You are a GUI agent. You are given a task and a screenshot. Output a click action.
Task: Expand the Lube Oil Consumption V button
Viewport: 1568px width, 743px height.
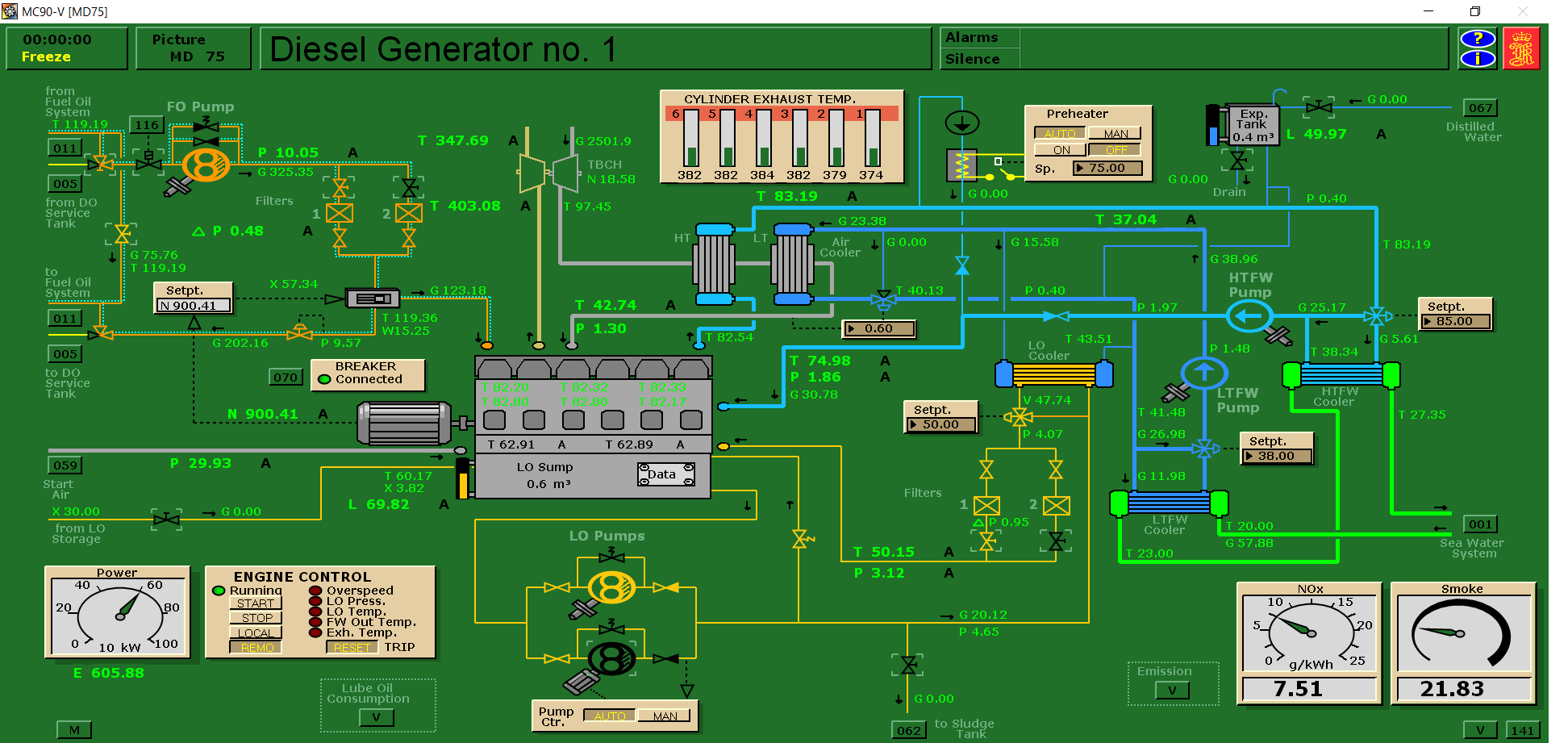click(x=376, y=716)
